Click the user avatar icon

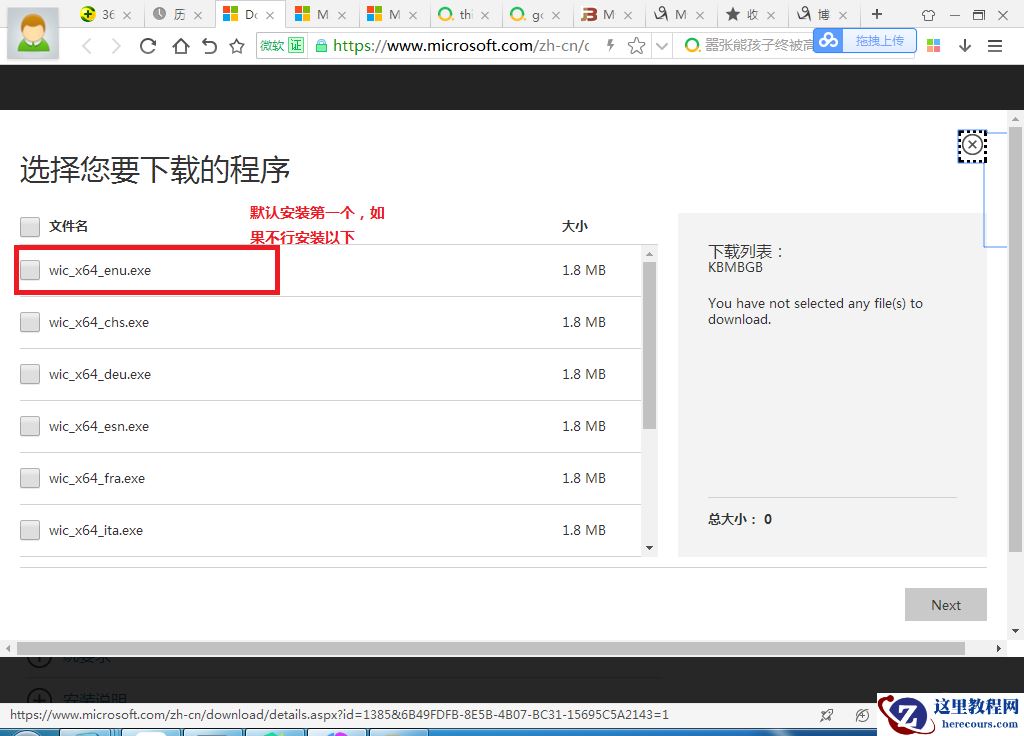[x=33, y=34]
